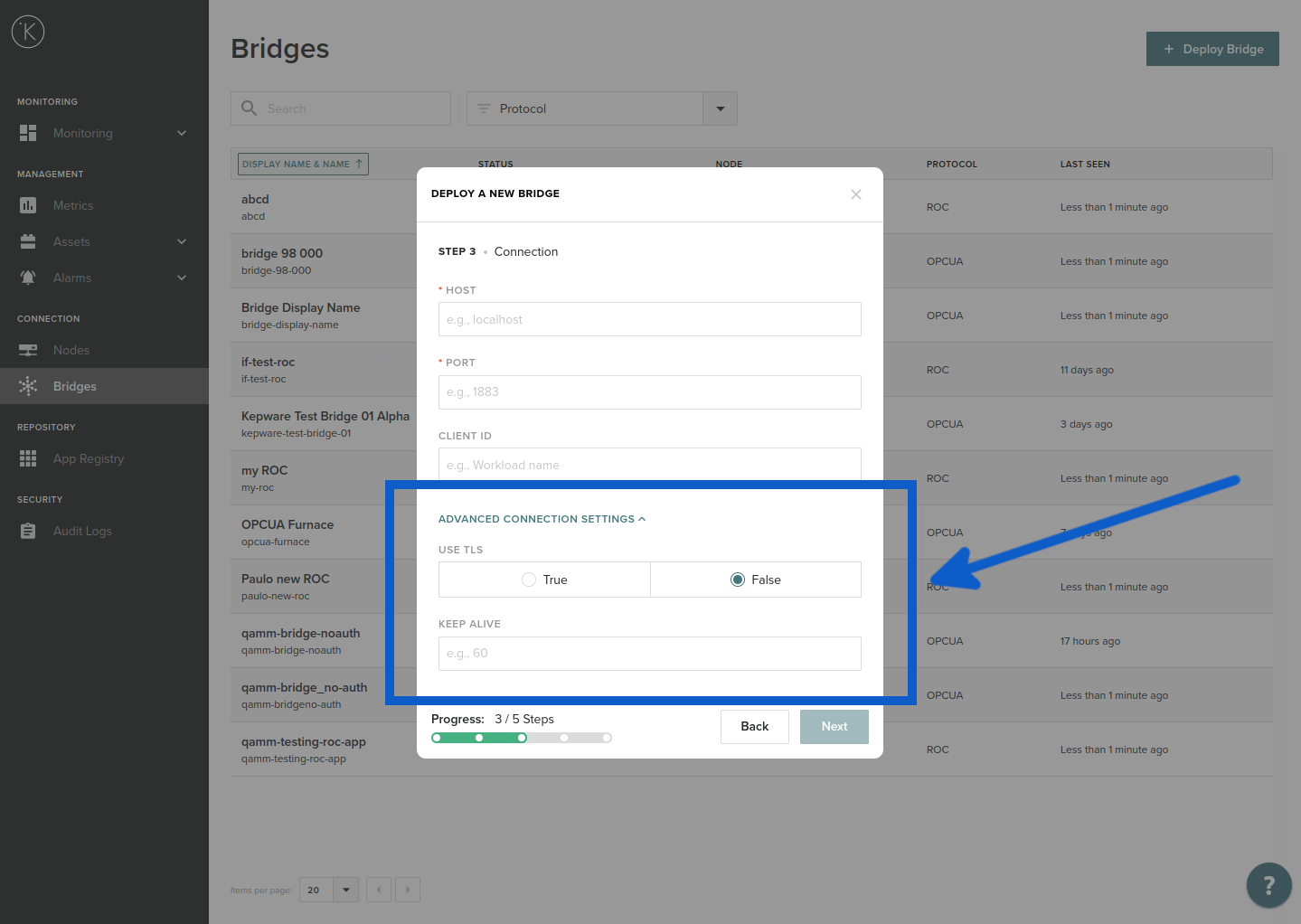This screenshot has height=924, width=1301.
Task: Click the Bridges hub icon in sidebar
Action: click(x=28, y=386)
